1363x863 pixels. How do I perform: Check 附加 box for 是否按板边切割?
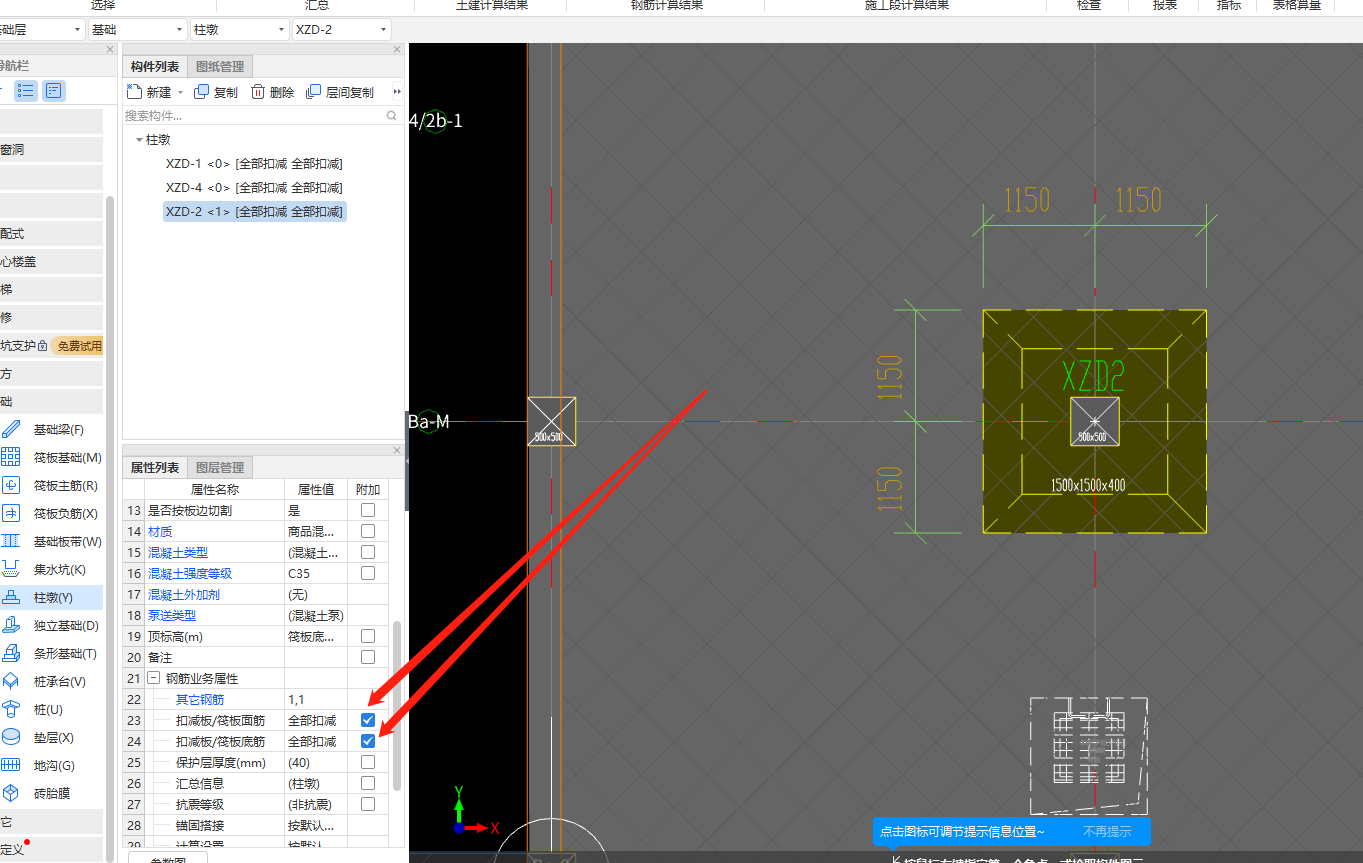[x=368, y=510]
